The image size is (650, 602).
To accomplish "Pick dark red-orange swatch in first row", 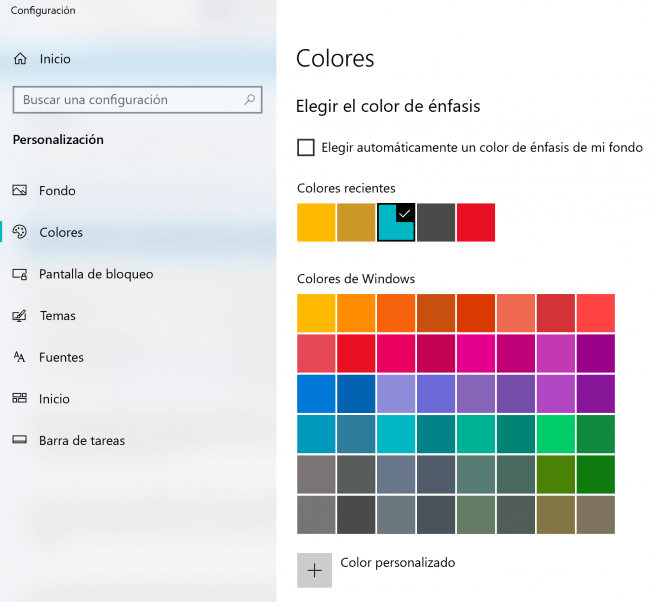I will 476,313.
